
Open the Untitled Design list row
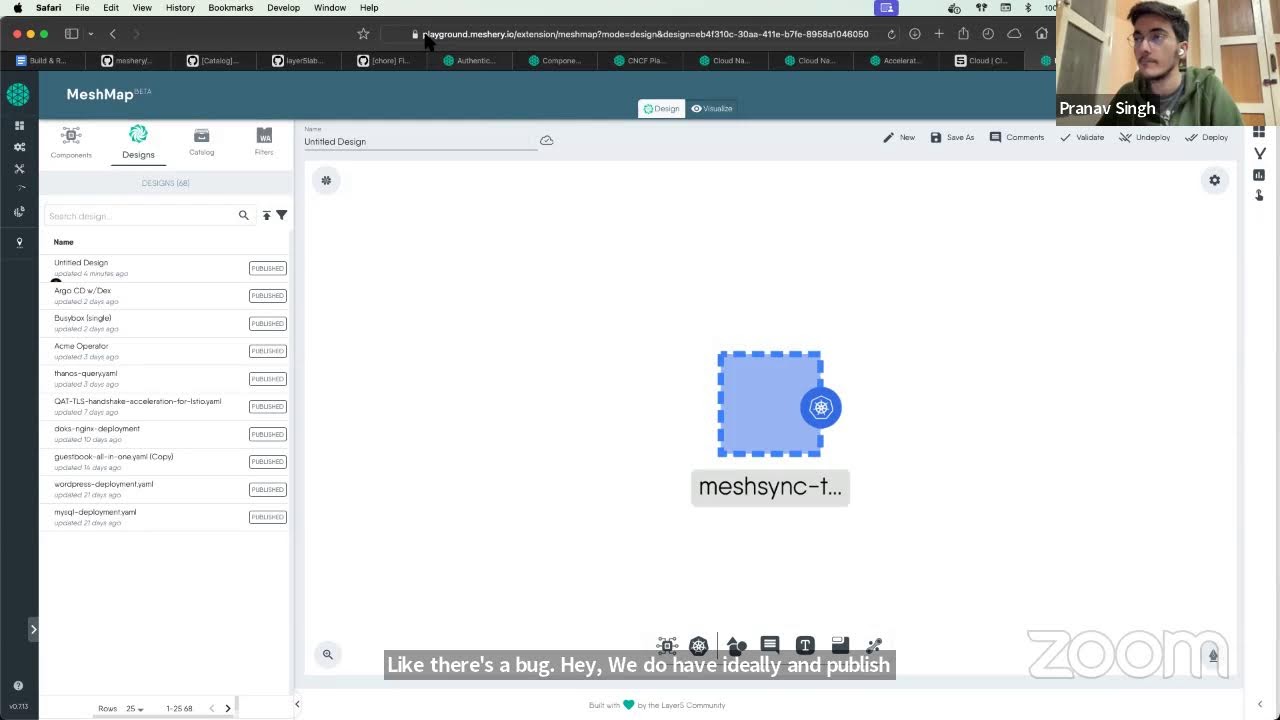(x=165, y=268)
